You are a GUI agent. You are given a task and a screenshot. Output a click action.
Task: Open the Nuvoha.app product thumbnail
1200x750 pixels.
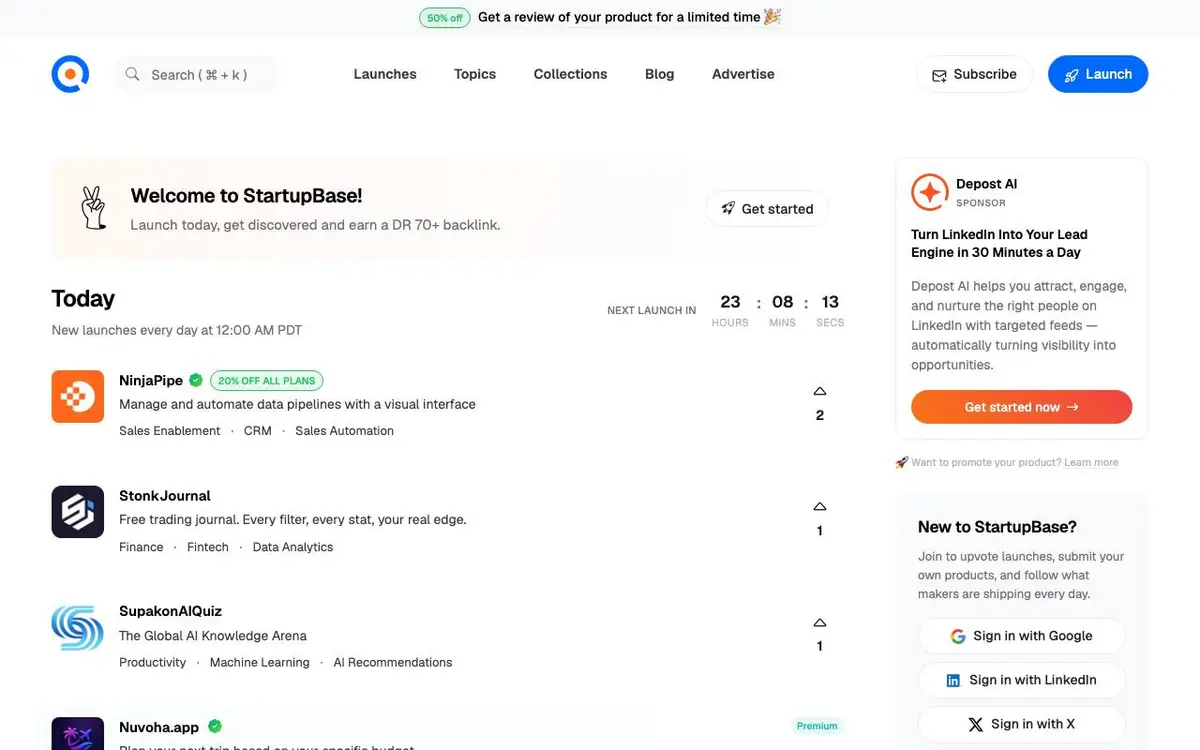pos(78,734)
